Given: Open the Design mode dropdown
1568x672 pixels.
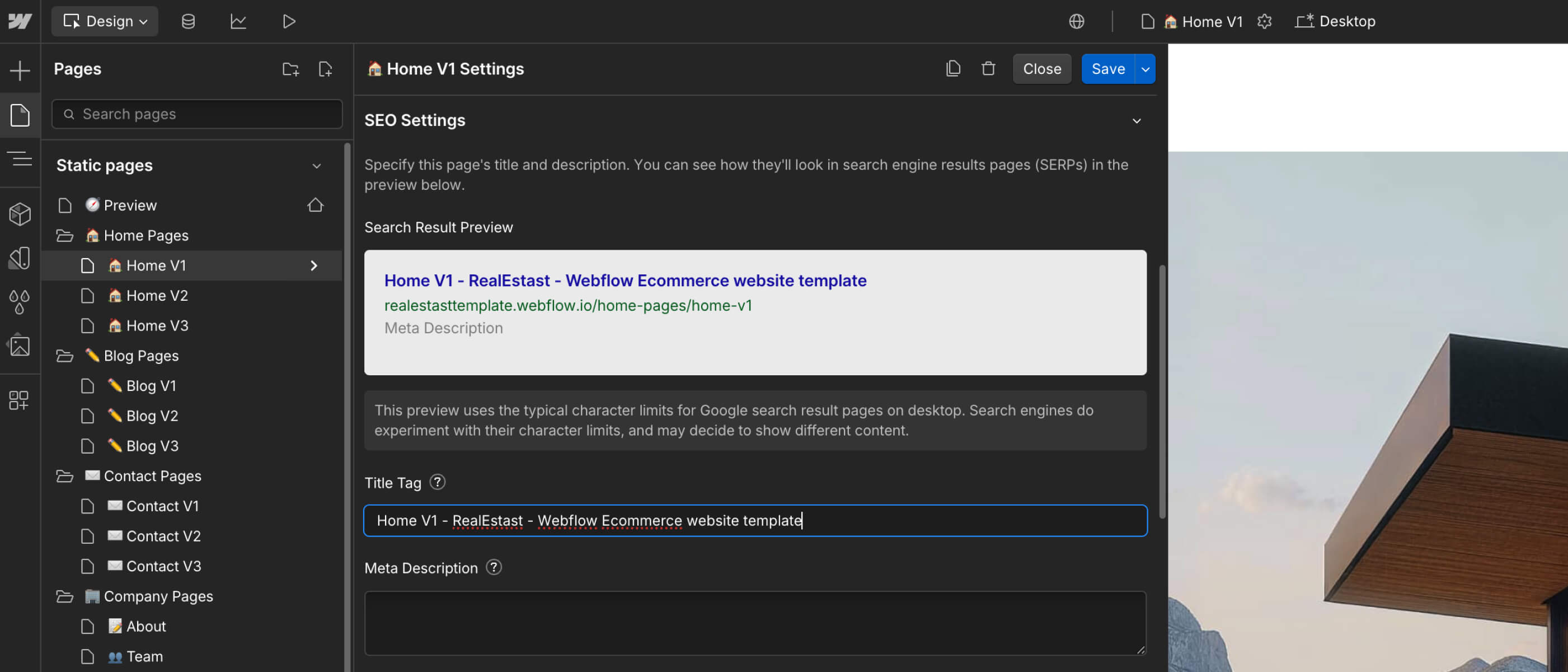Looking at the screenshot, I should 104,21.
